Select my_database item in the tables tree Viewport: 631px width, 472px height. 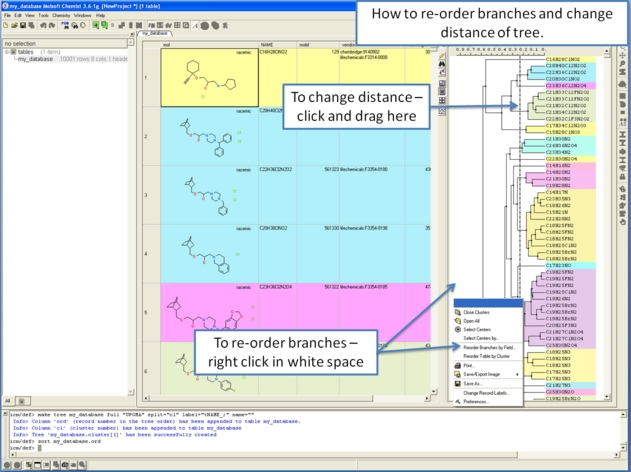34,59
